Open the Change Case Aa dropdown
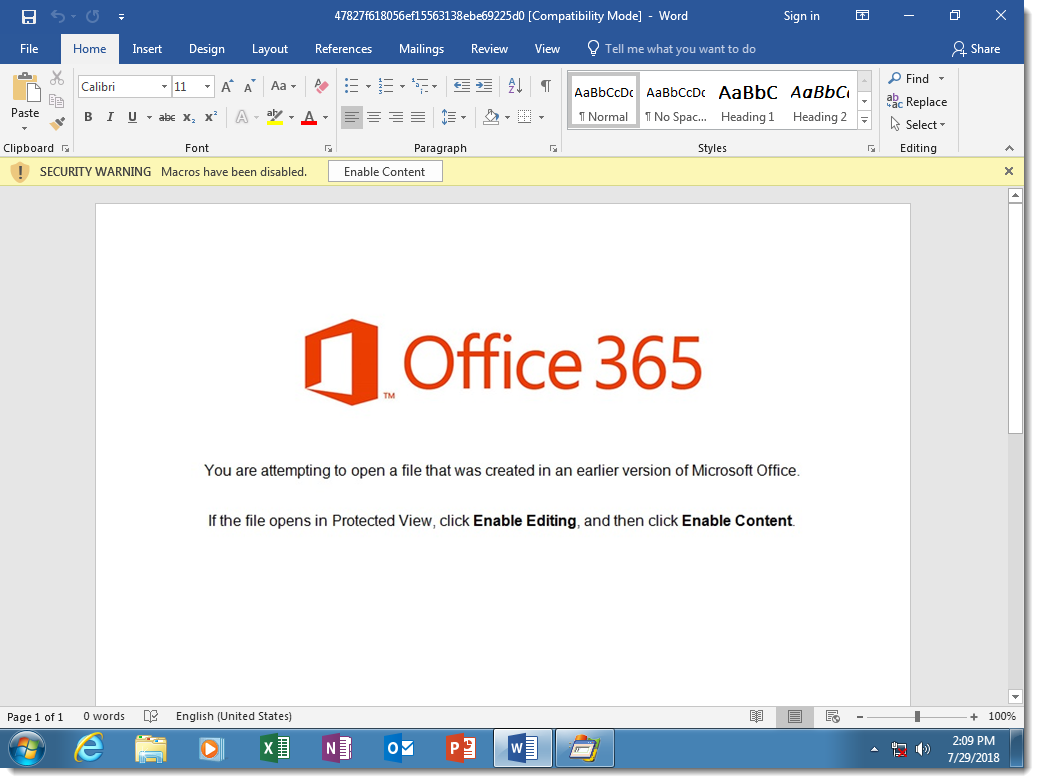 coord(284,87)
